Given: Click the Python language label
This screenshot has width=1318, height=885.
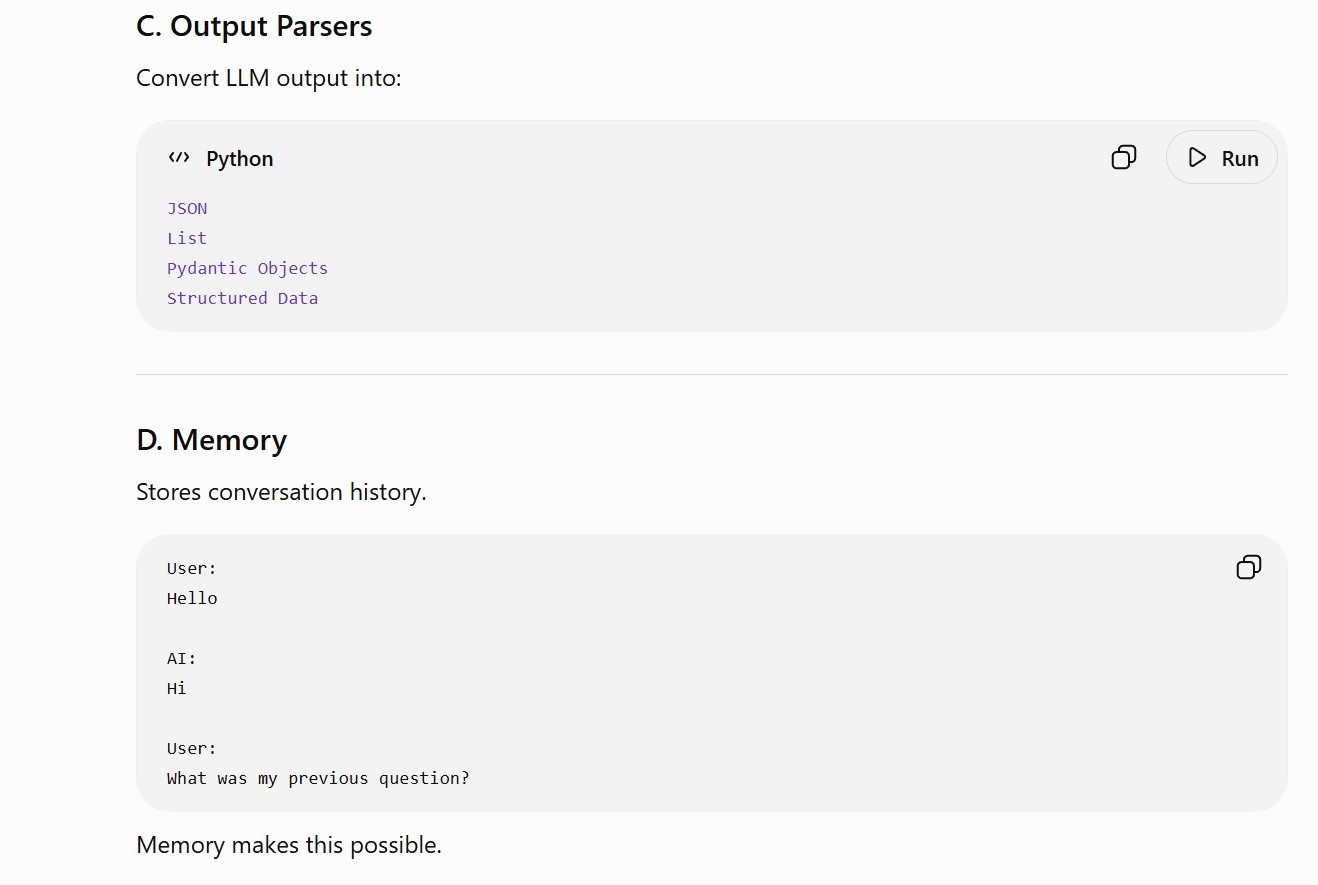Looking at the screenshot, I should (x=240, y=159).
